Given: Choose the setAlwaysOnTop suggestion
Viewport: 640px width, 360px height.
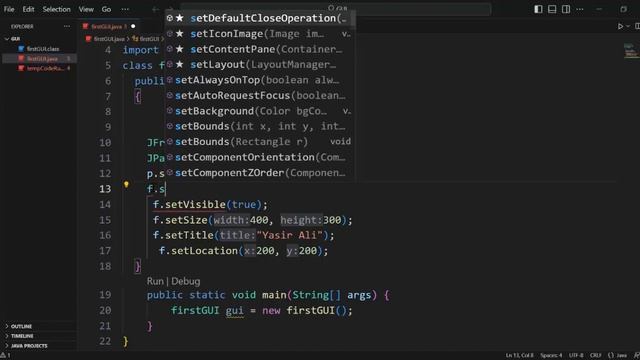Looking at the screenshot, I should 260,80.
